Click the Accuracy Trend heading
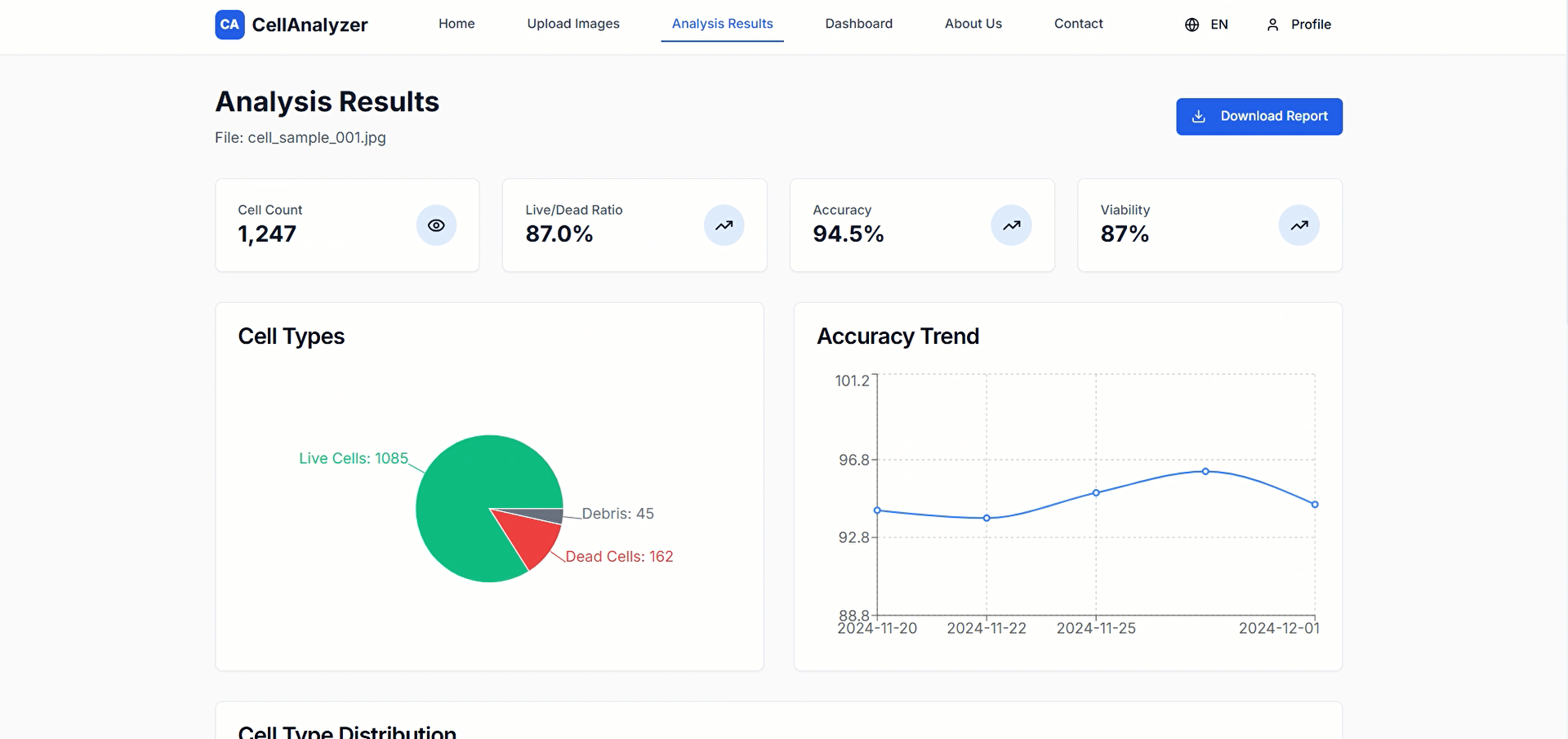 [x=898, y=336]
